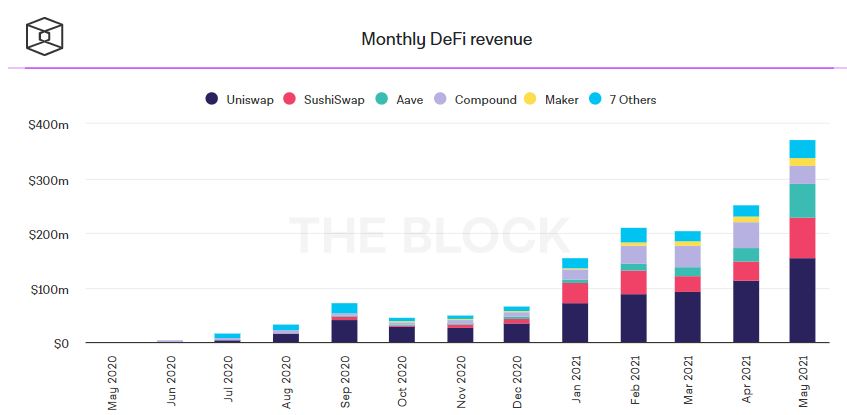Select the Sep 2020 7 Others segment
847x415 pixels.
click(x=344, y=309)
